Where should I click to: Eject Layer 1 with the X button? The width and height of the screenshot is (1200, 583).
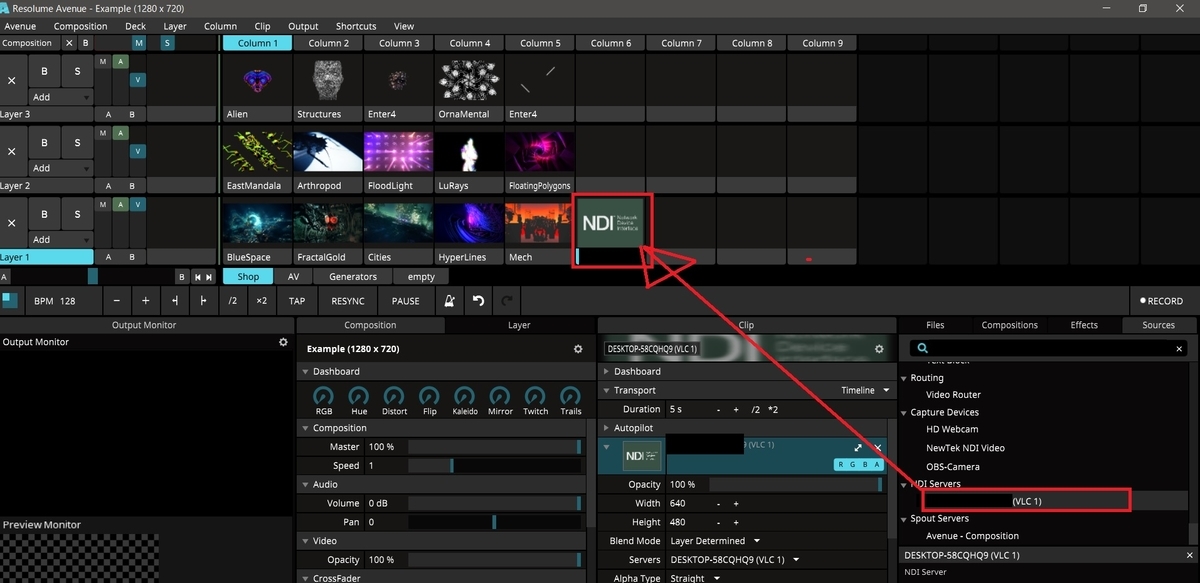12,222
